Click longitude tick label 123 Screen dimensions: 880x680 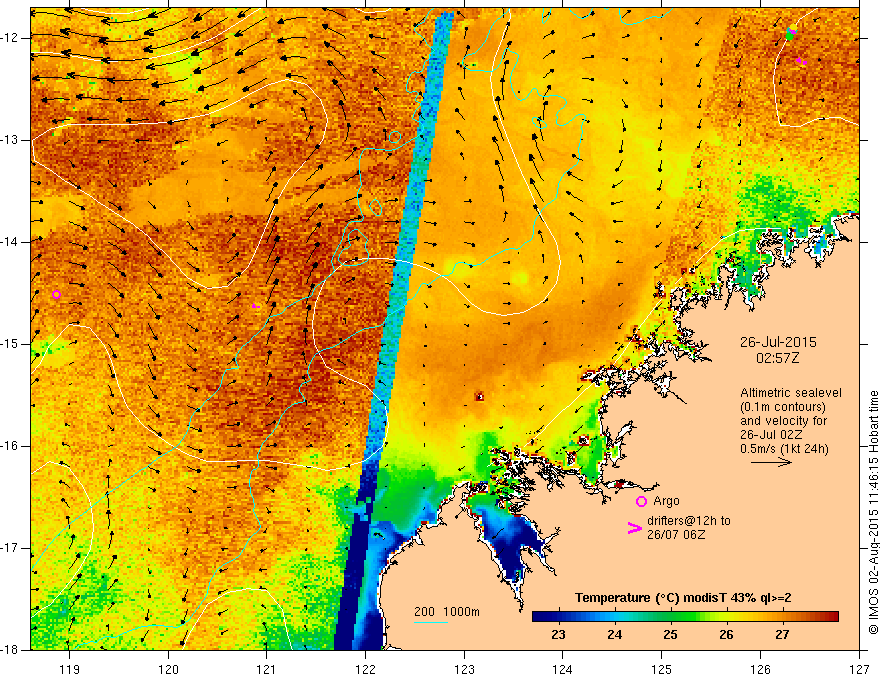(x=464, y=670)
